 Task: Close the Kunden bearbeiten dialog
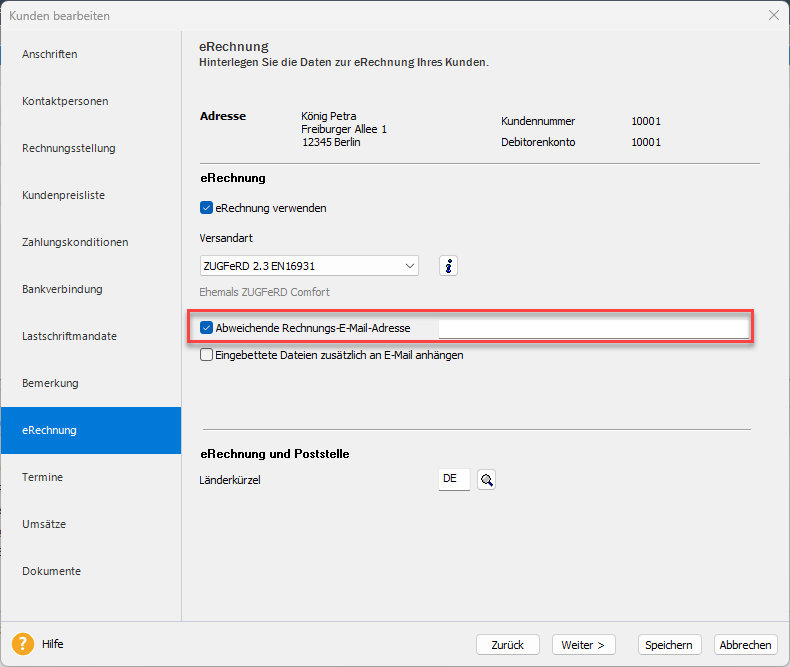[x=774, y=16]
